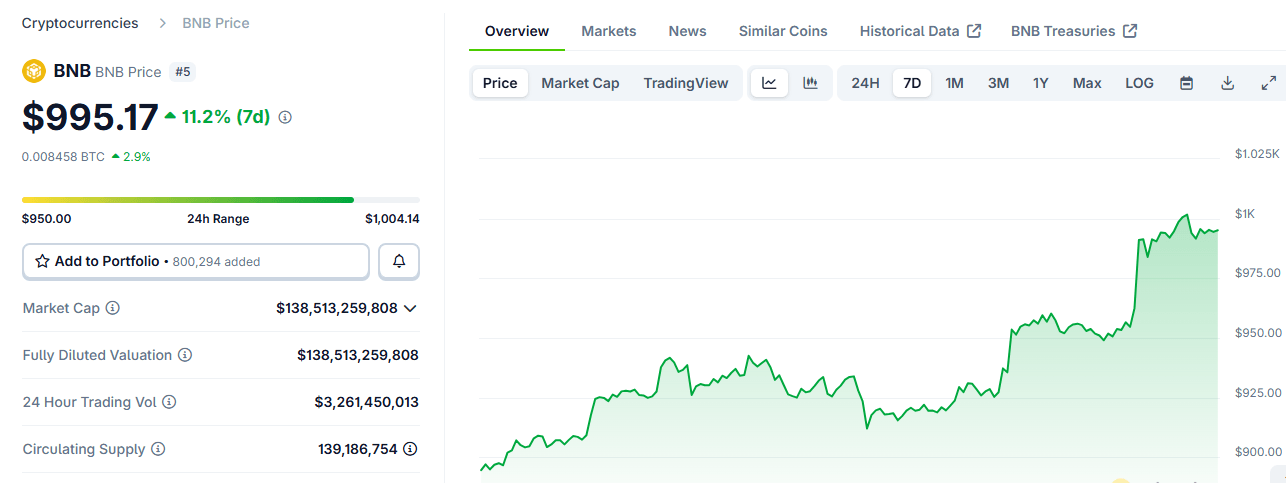The width and height of the screenshot is (1286, 483).
Task: Set chart range to 24H
Action: (x=865, y=83)
